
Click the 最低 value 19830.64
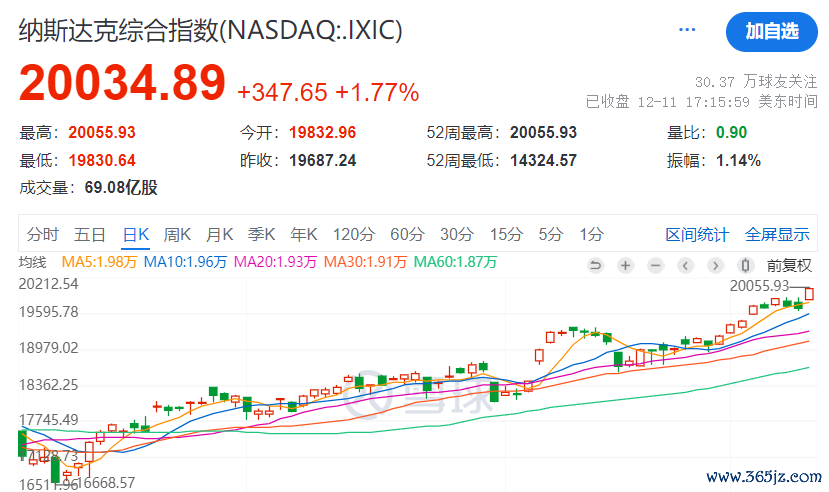pos(102,160)
